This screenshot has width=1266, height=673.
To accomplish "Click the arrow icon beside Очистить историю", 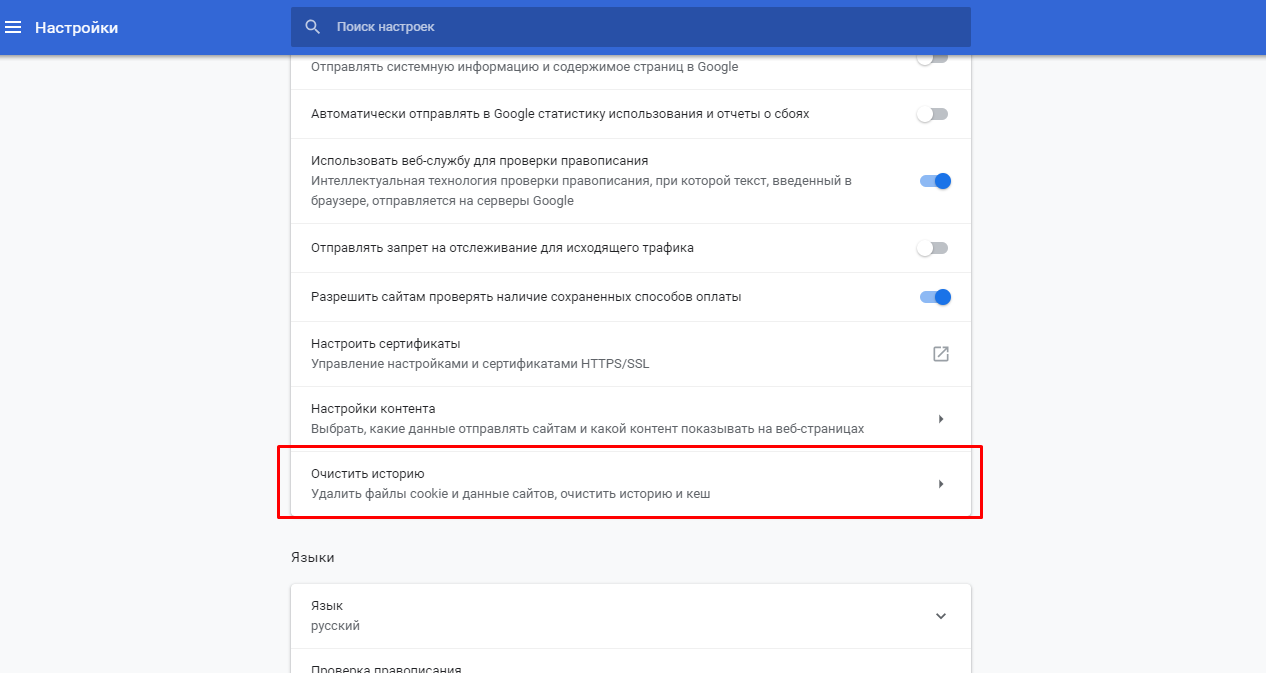I will [940, 484].
